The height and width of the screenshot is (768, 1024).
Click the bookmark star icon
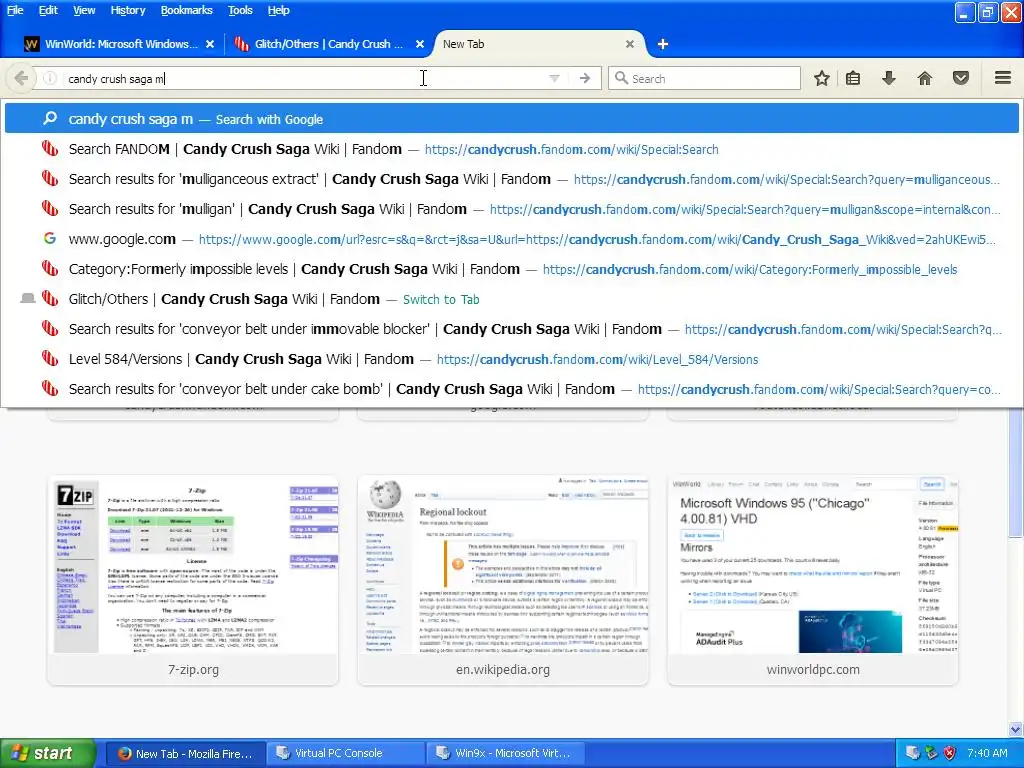822,78
